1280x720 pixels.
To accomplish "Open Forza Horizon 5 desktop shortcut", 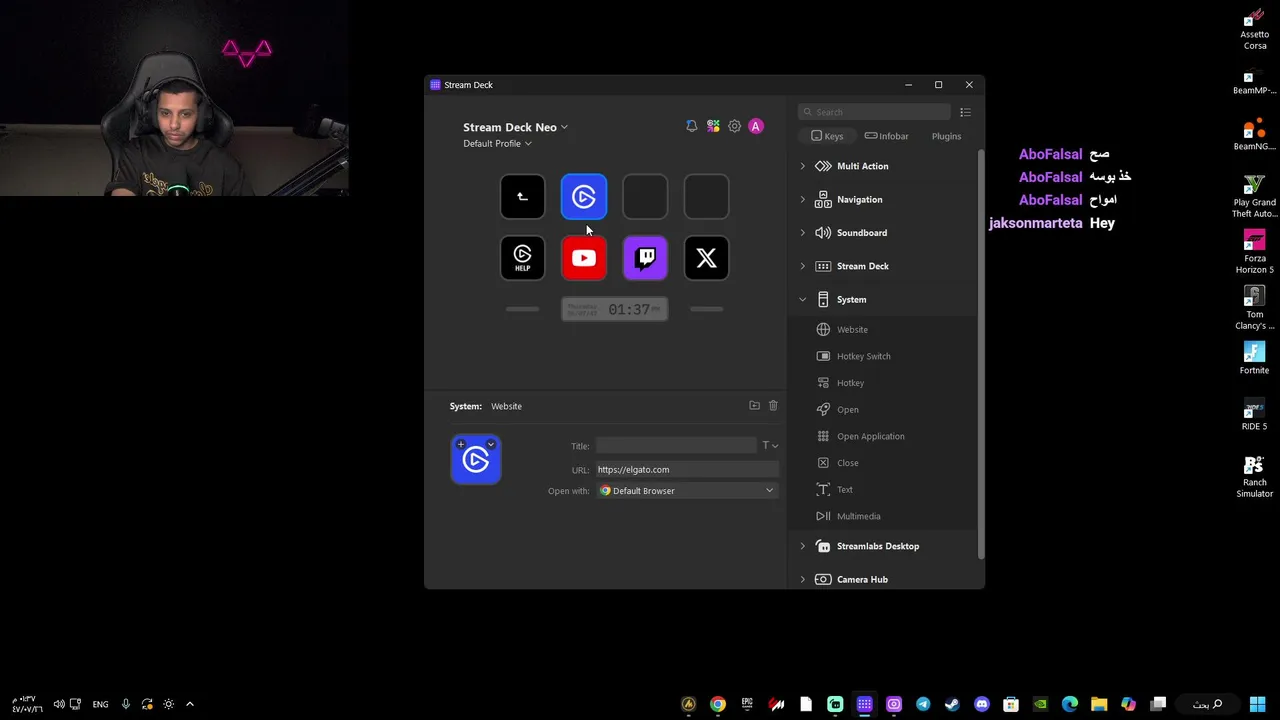I will [1255, 252].
